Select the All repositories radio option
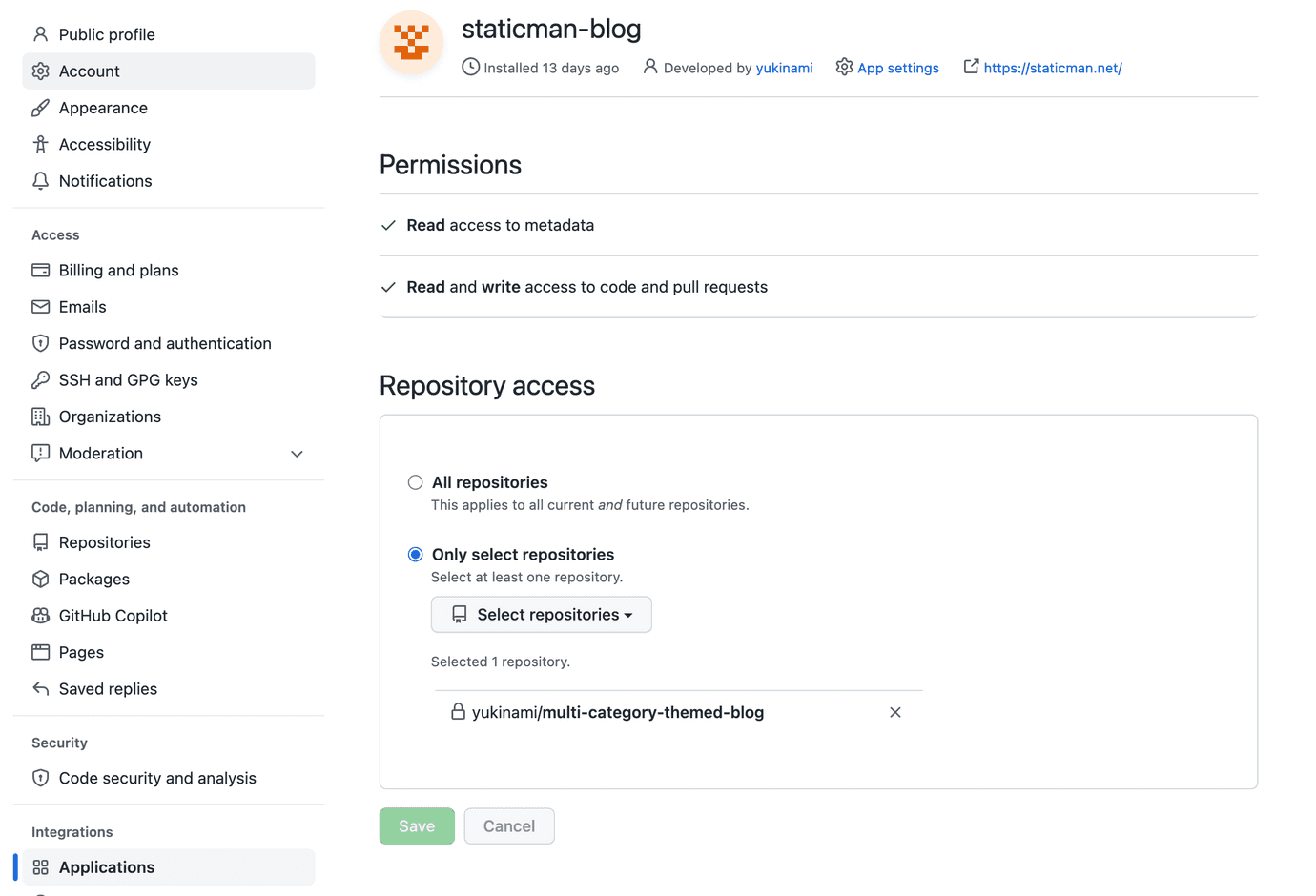This screenshot has height=896, width=1316. point(416,482)
